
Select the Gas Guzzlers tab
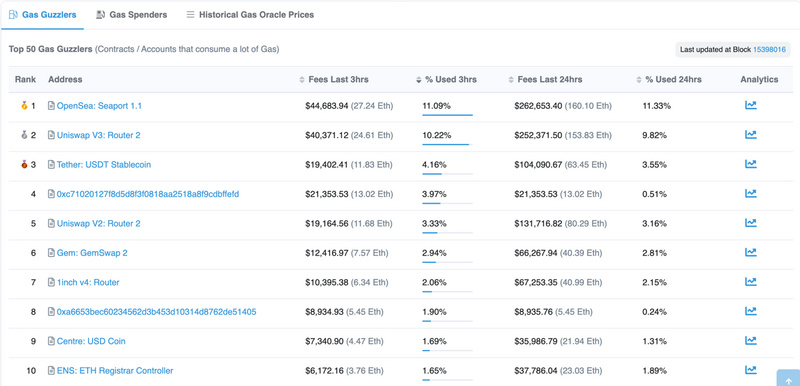42,15
